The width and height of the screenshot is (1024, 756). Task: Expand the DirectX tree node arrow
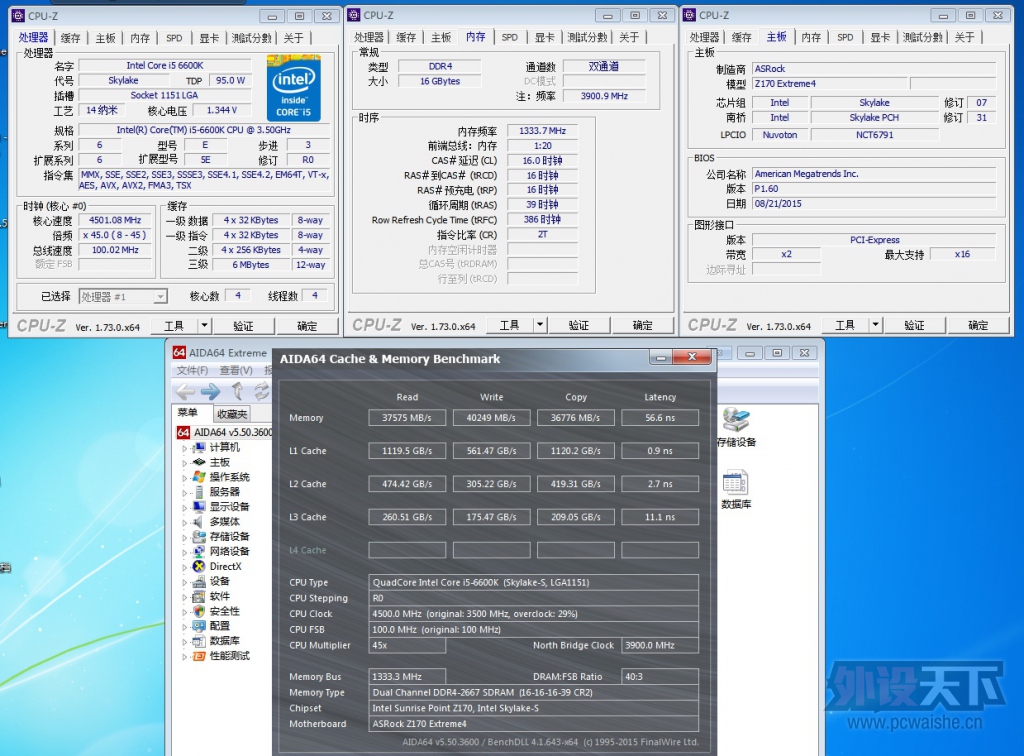coord(185,567)
